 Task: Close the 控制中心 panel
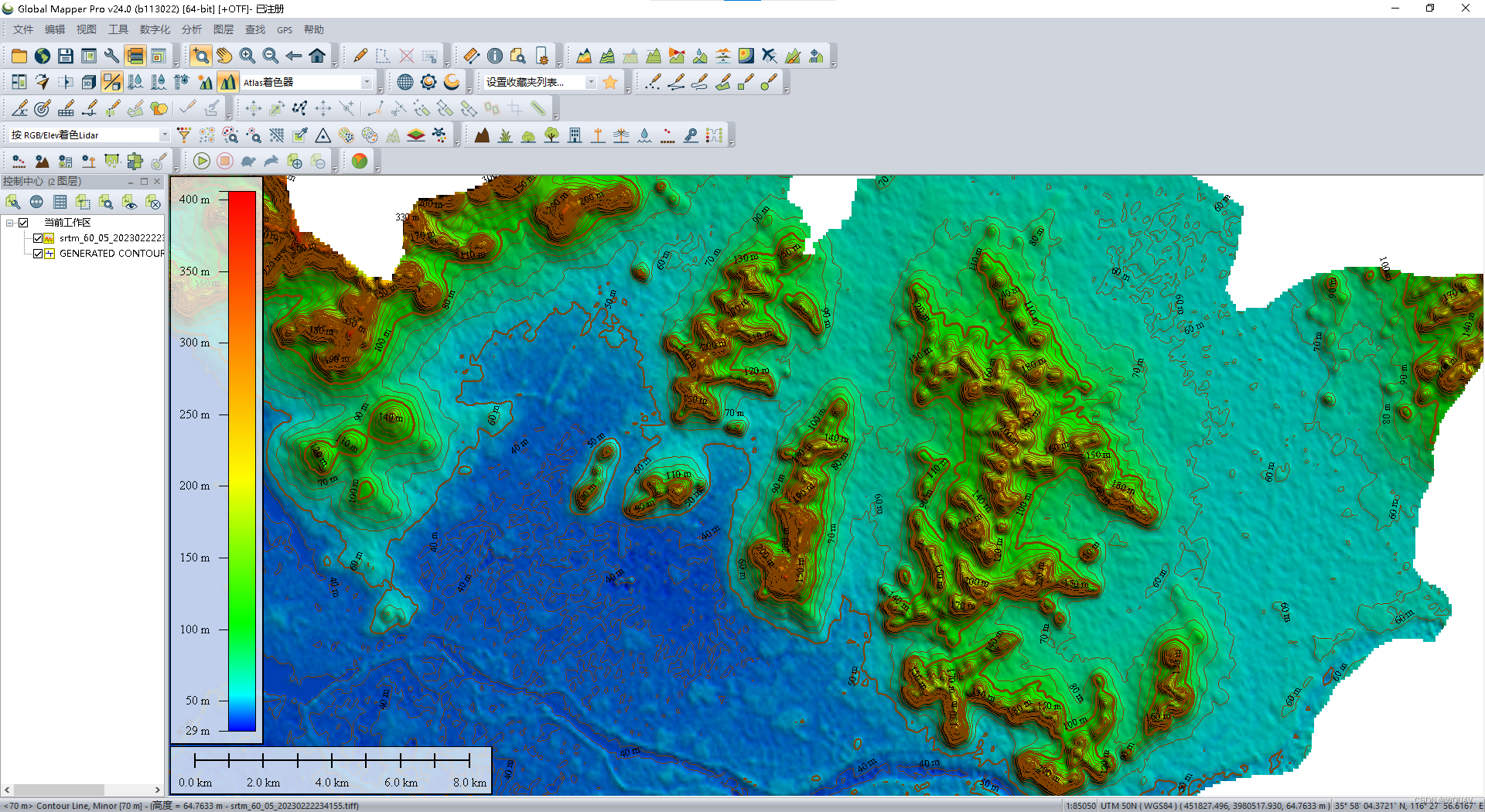pos(157,181)
